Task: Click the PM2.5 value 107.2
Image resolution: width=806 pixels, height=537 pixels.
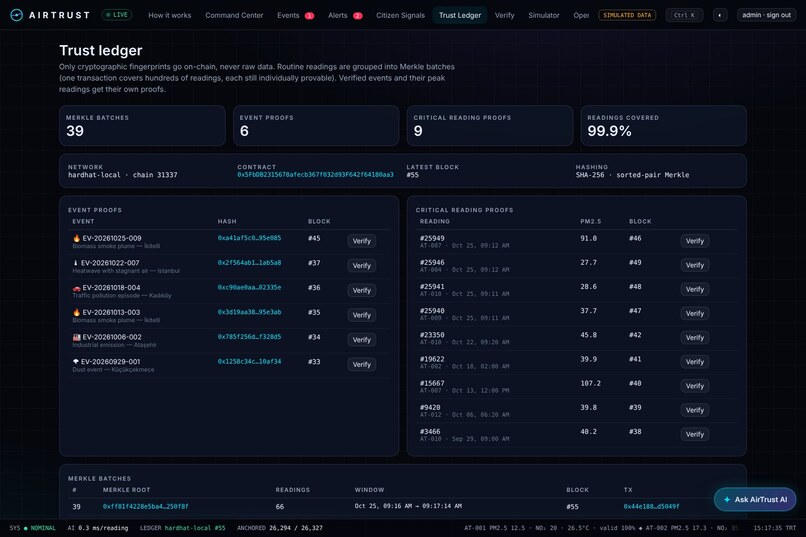Action: pos(590,383)
